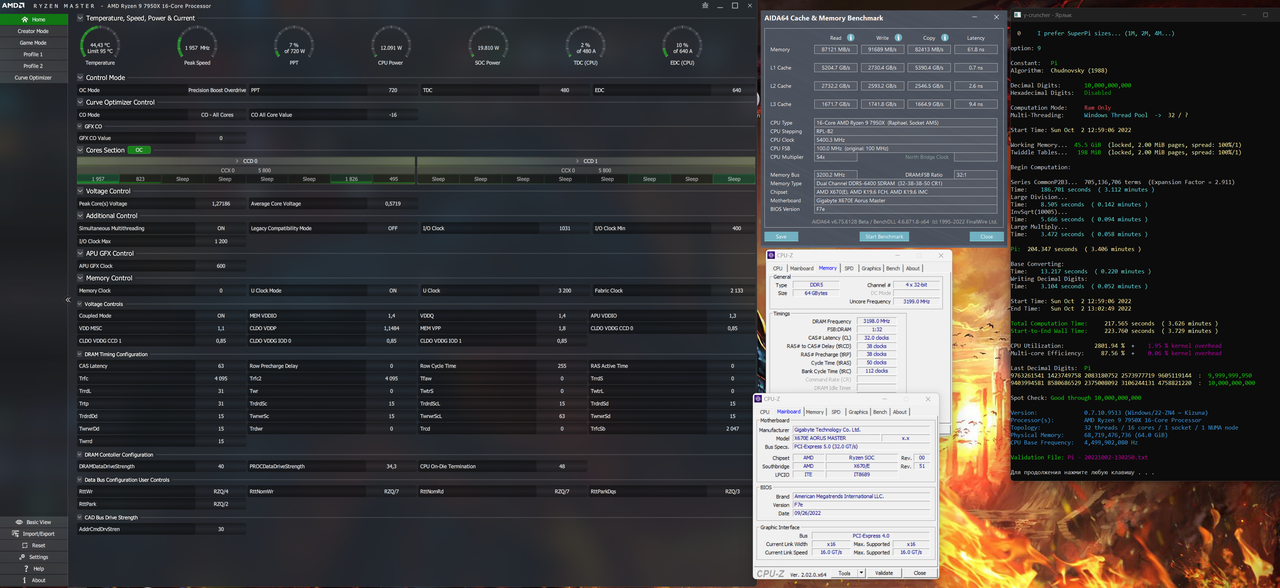This screenshot has height=588, width=1280.
Task: Collapse the Voltage Control section
Action: click(x=81, y=191)
